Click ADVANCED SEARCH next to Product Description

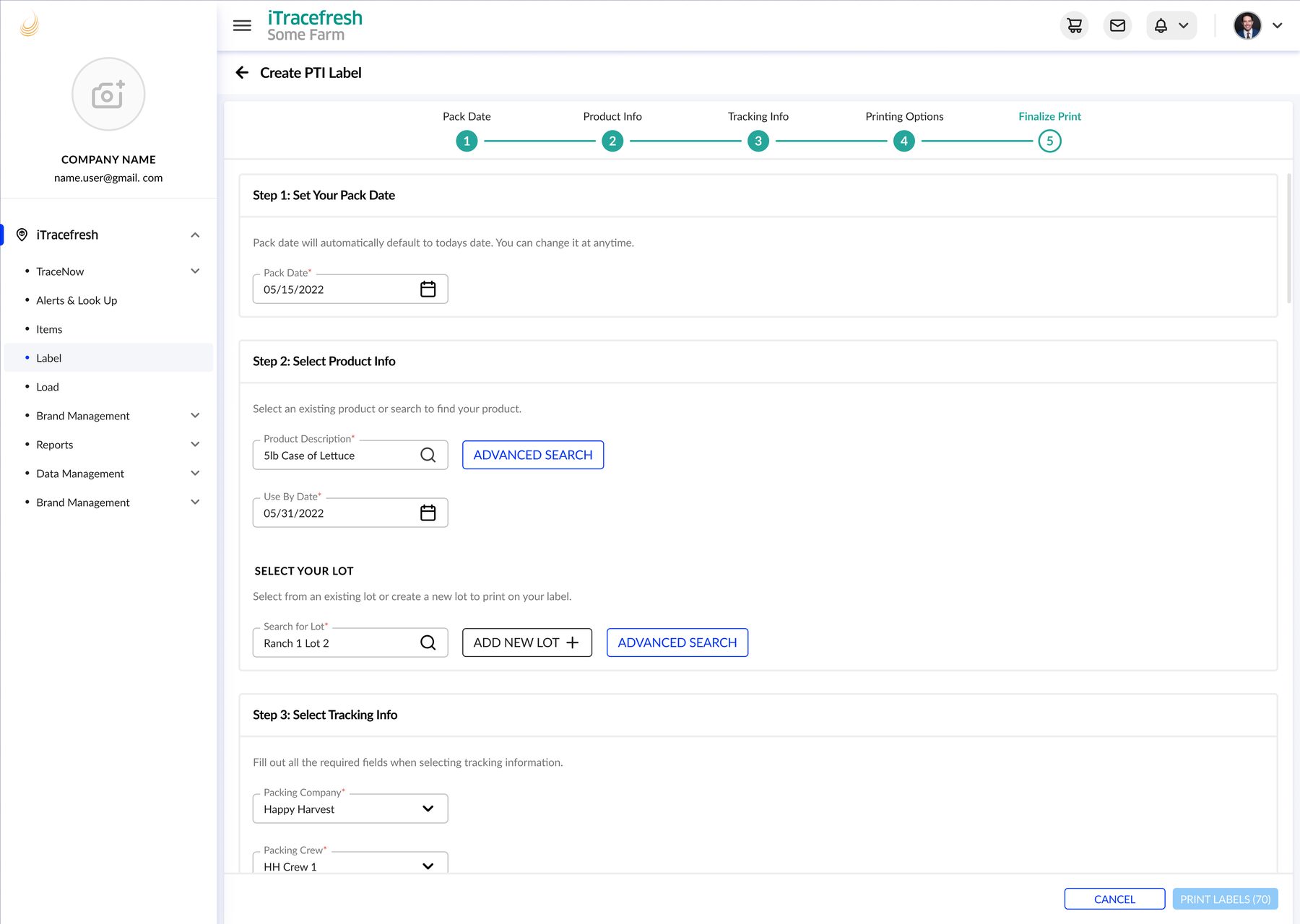click(x=533, y=456)
